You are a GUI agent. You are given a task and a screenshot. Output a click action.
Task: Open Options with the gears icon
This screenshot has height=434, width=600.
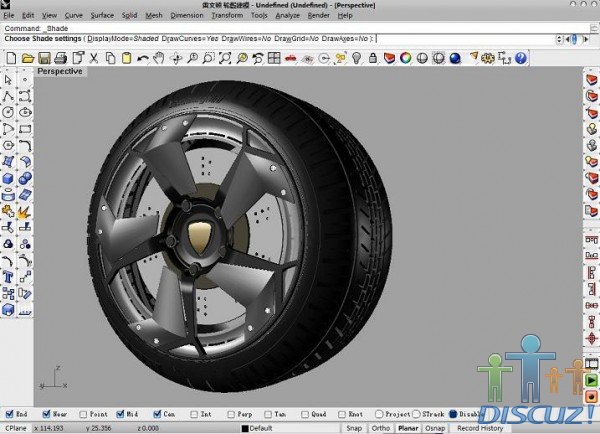[488, 58]
